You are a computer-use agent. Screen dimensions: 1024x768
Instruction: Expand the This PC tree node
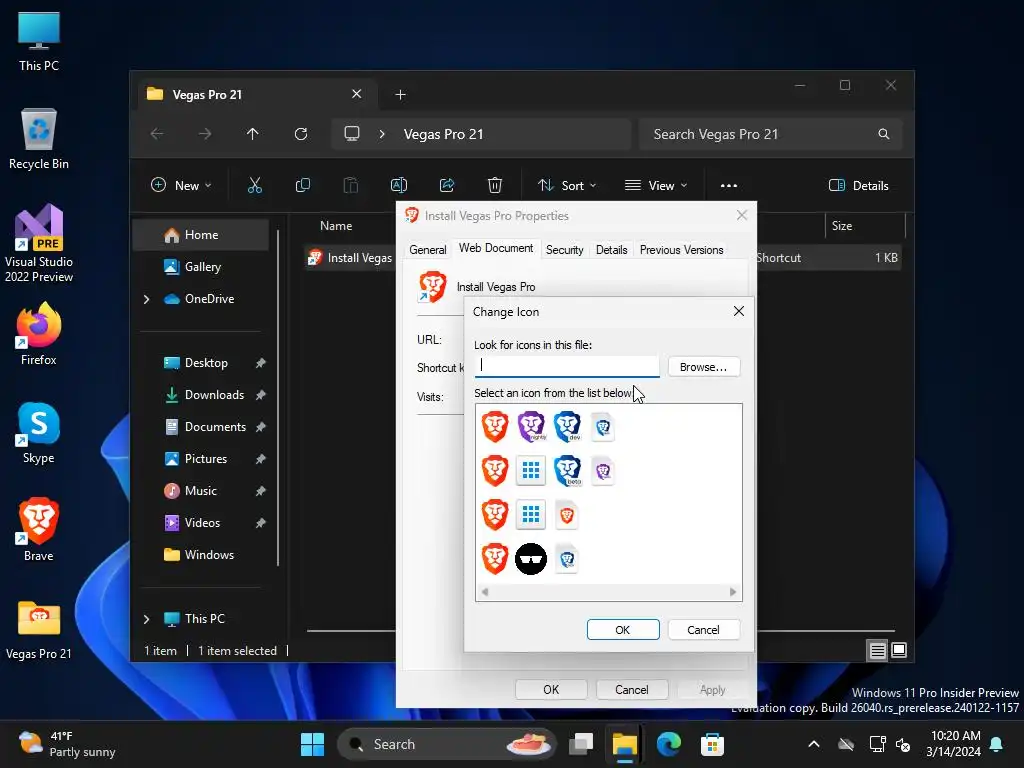(x=146, y=619)
